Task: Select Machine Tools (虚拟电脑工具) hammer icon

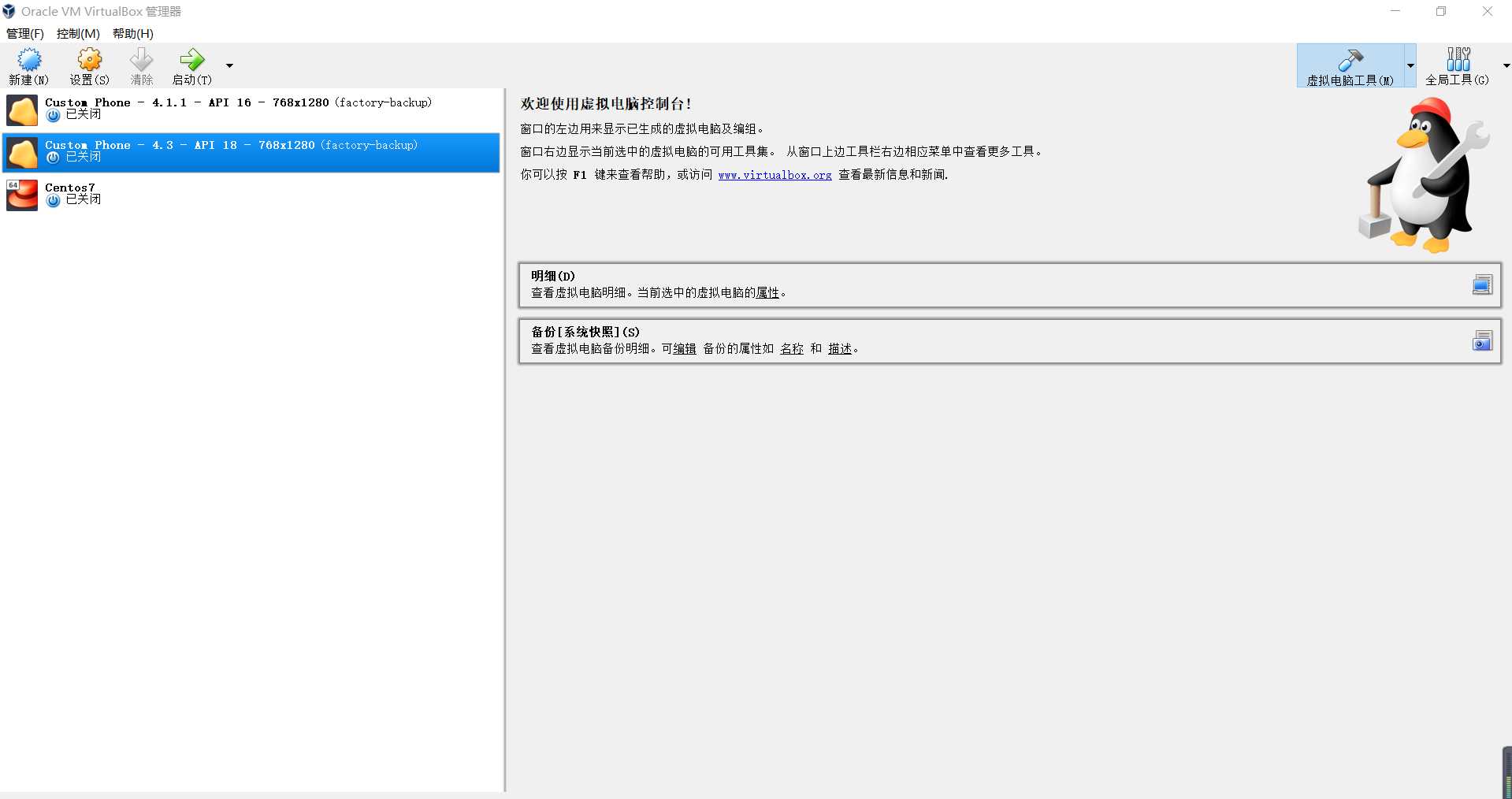Action: 1350,60
